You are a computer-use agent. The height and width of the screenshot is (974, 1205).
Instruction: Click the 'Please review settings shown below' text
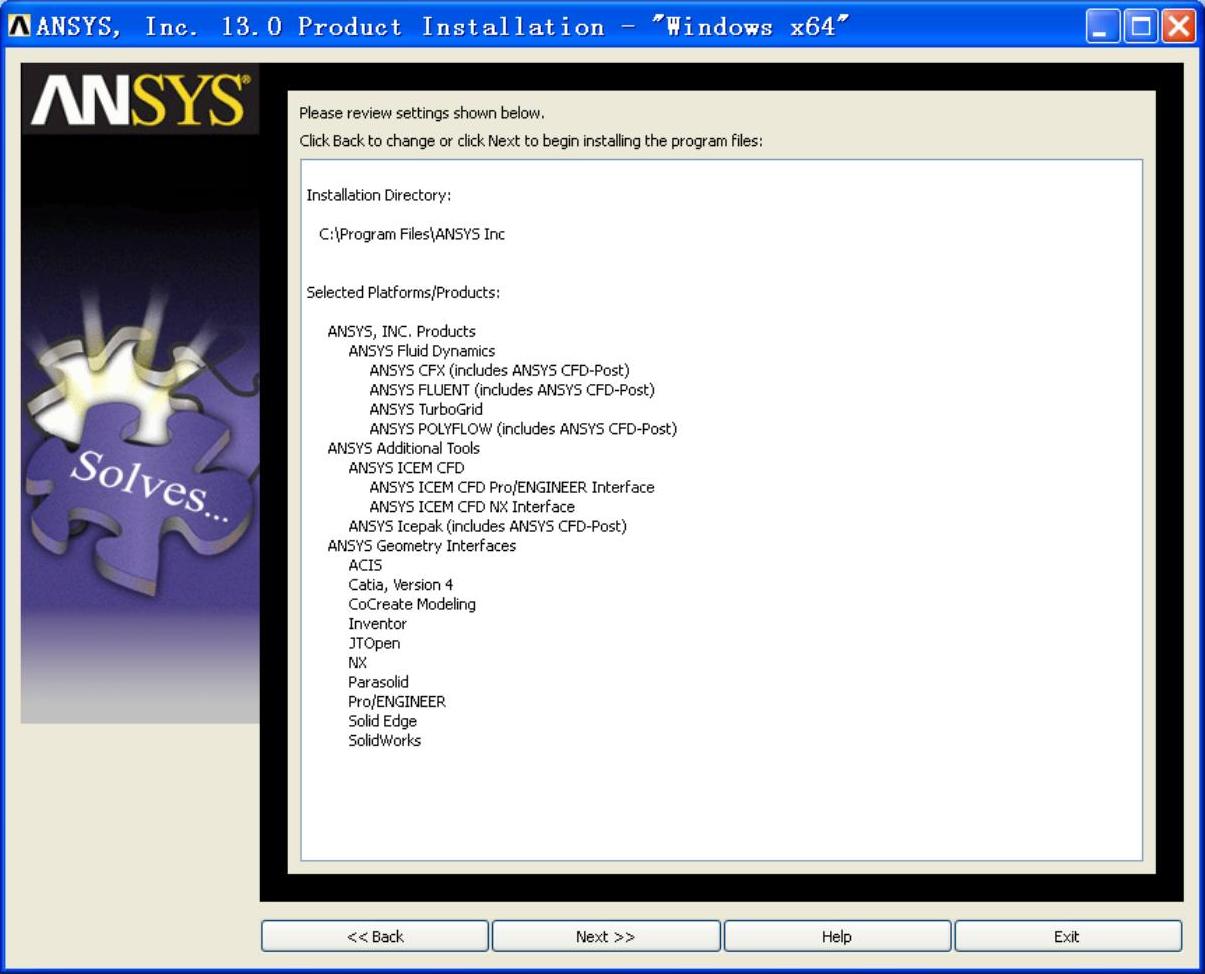tap(422, 113)
